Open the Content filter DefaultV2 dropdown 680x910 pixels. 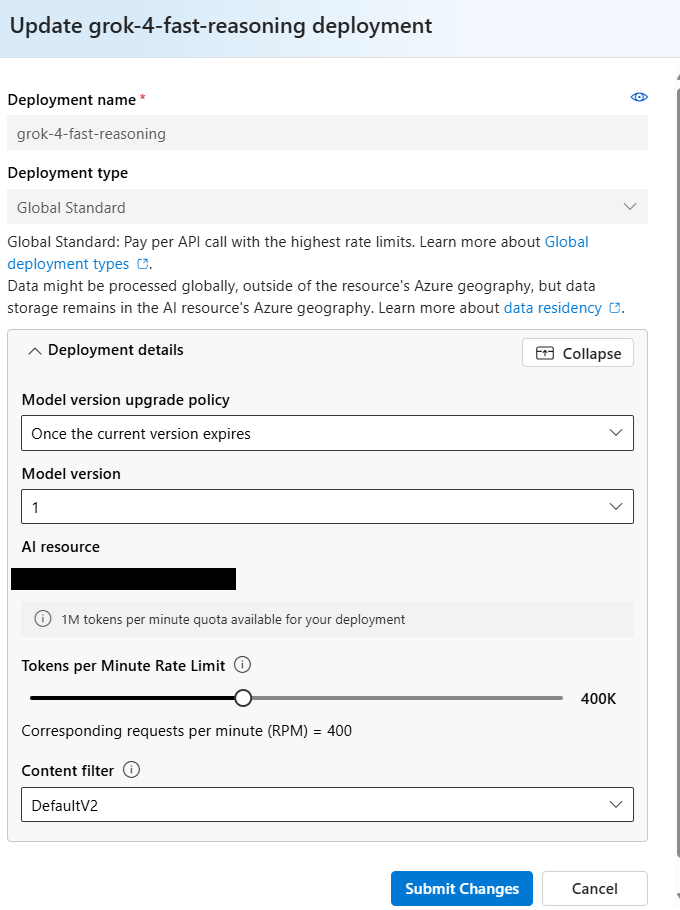(327, 804)
